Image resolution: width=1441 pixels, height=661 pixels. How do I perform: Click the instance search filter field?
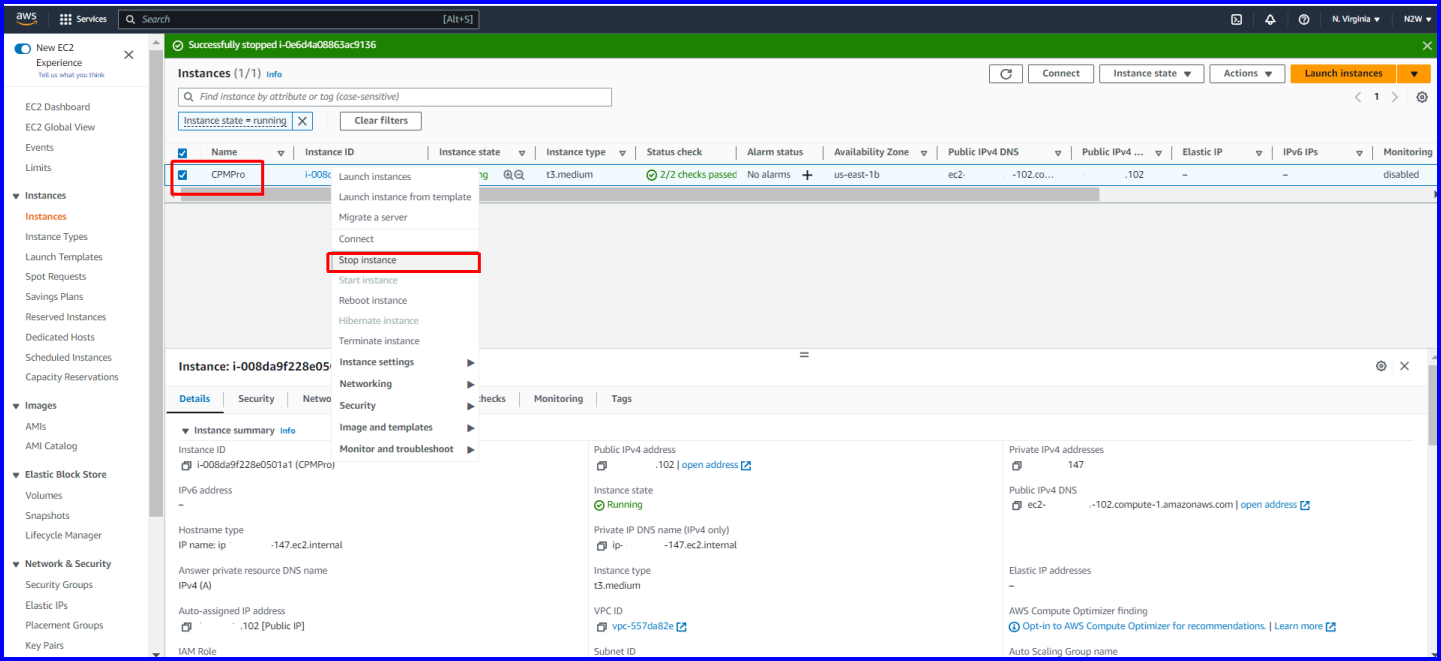coord(395,97)
